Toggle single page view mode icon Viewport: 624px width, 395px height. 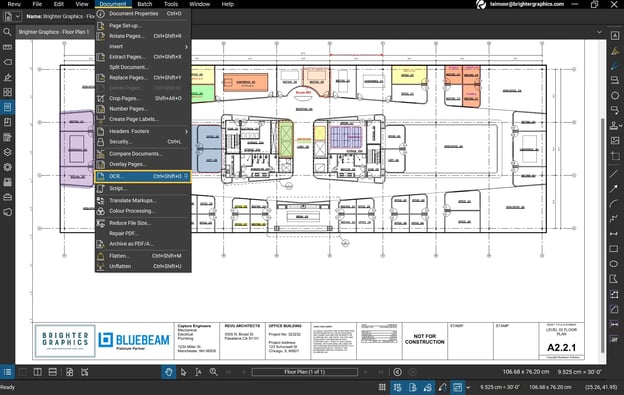(23, 372)
